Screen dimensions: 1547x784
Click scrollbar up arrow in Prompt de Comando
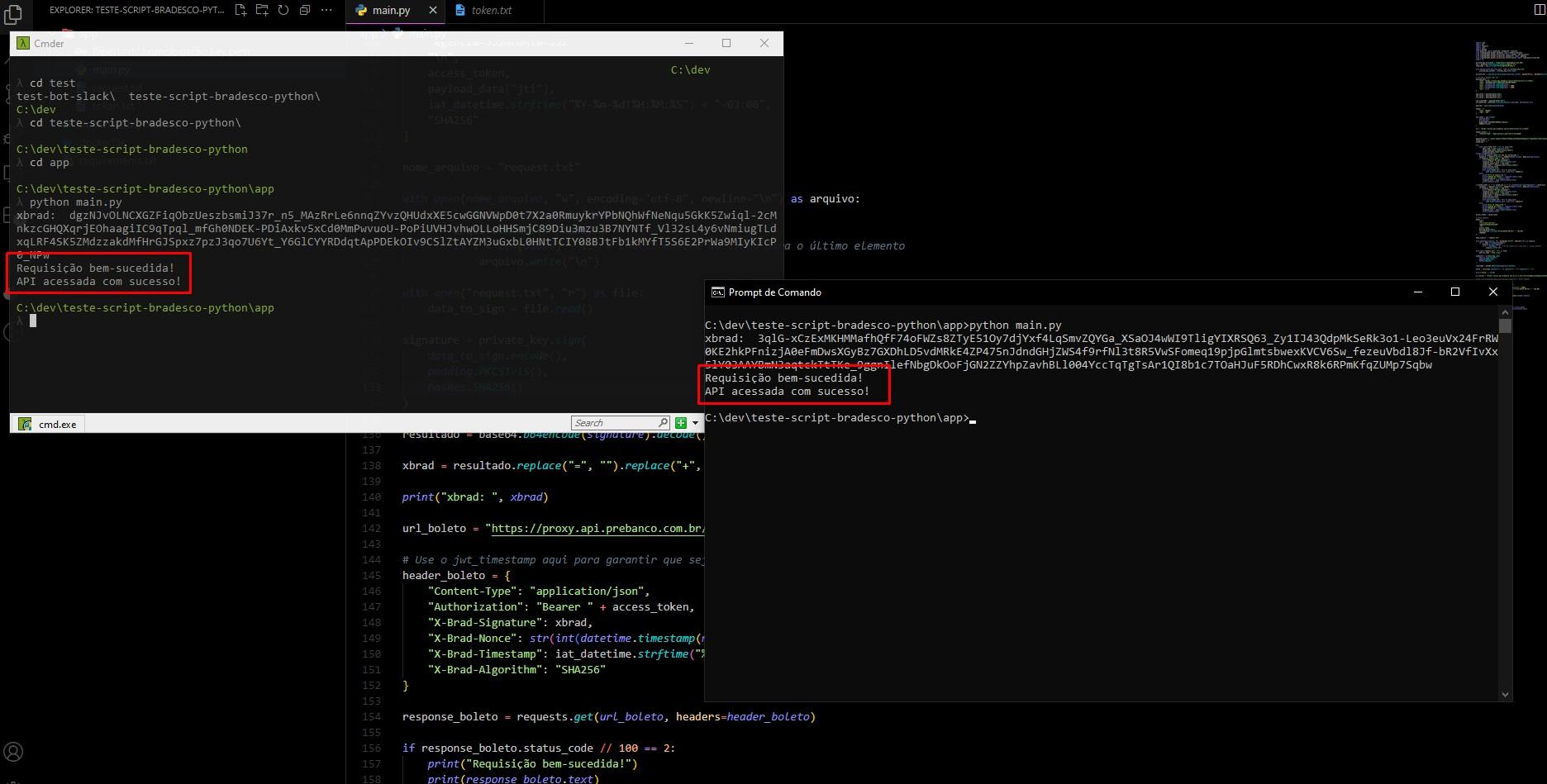(1505, 312)
